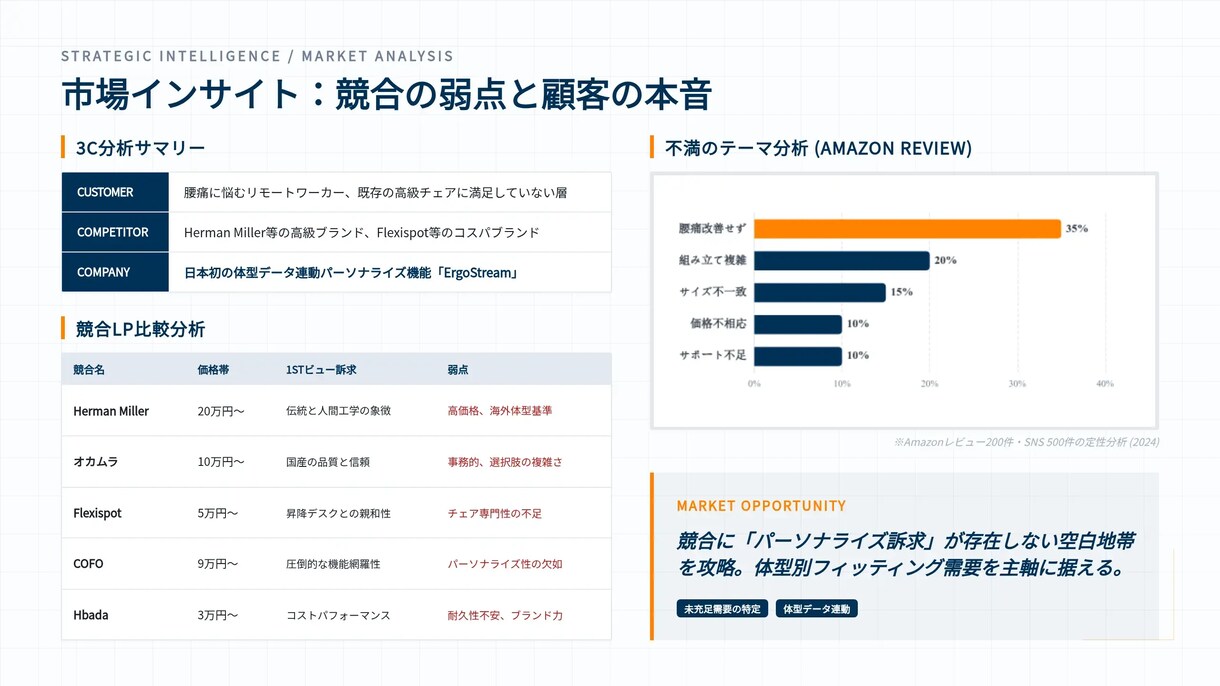
Task: Click the 未充足需要の特定 tag
Action: [x=722, y=608]
